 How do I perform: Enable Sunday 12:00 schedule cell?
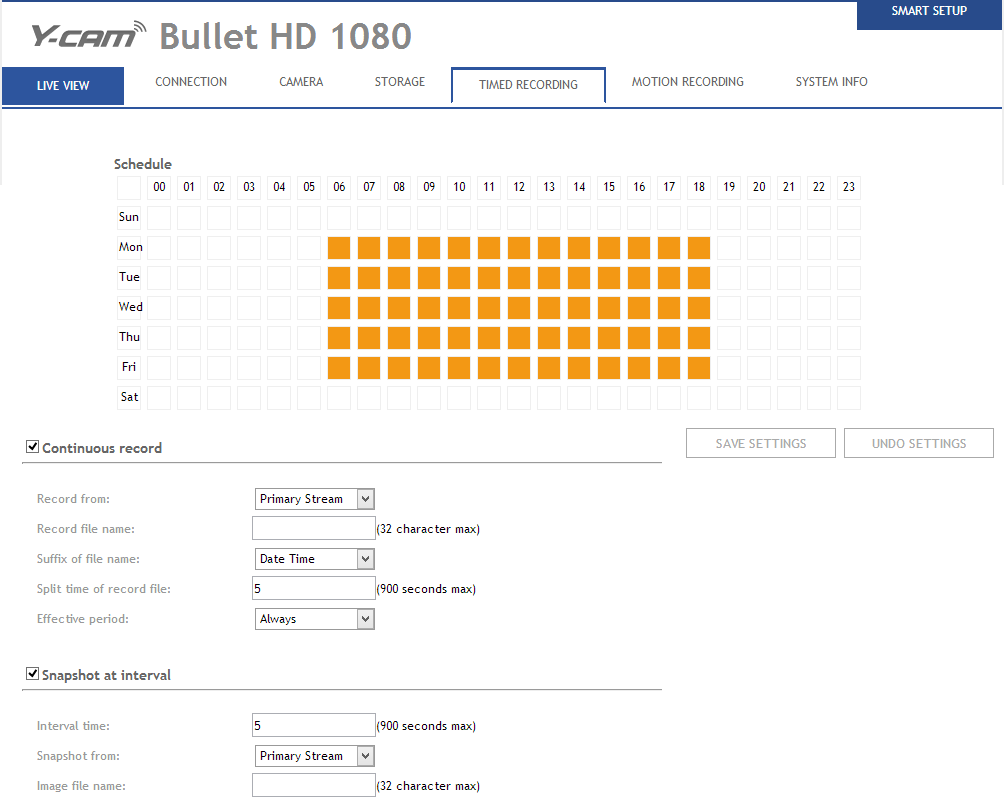519,218
